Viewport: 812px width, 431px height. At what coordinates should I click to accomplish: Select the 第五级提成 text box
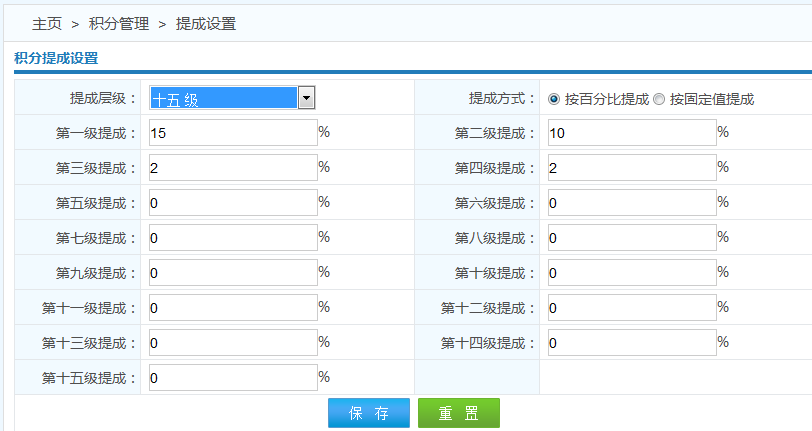[232, 203]
